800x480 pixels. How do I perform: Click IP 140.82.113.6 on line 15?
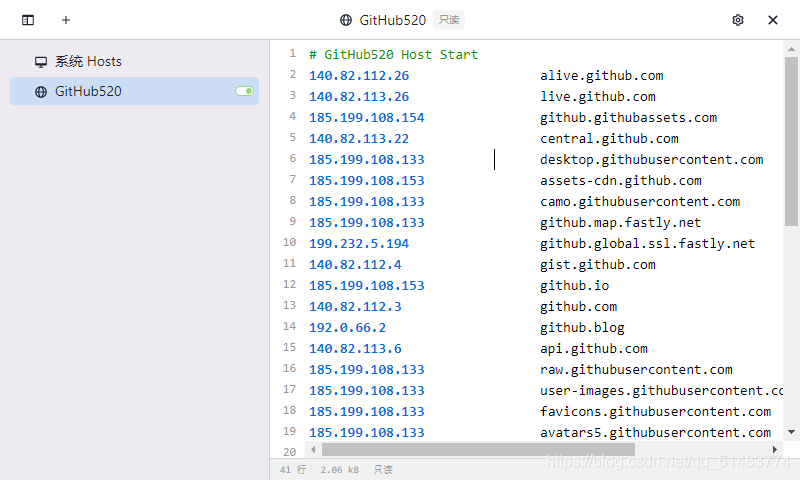tap(355, 348)
